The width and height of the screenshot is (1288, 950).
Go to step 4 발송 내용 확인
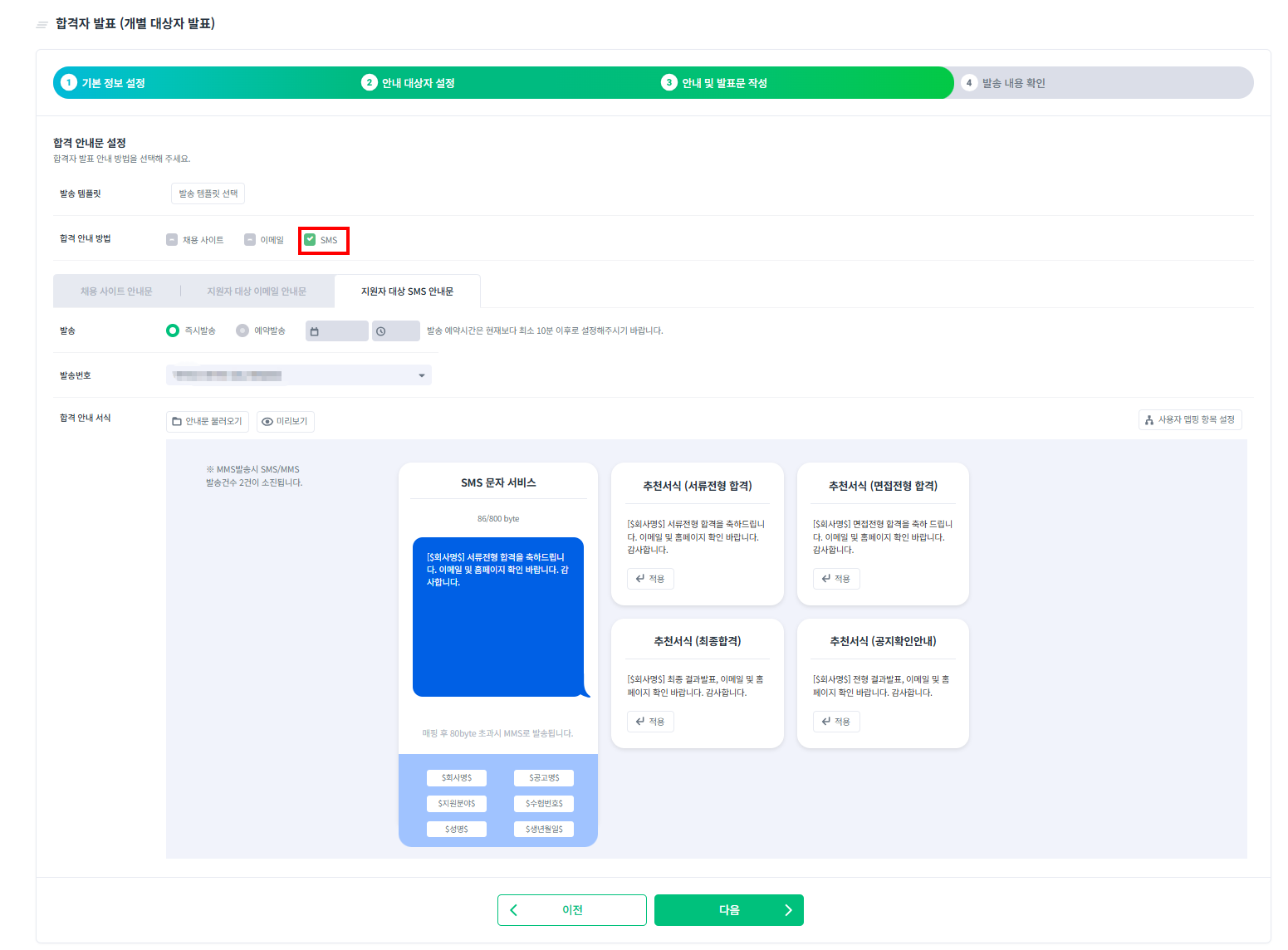pos(1013,83)
